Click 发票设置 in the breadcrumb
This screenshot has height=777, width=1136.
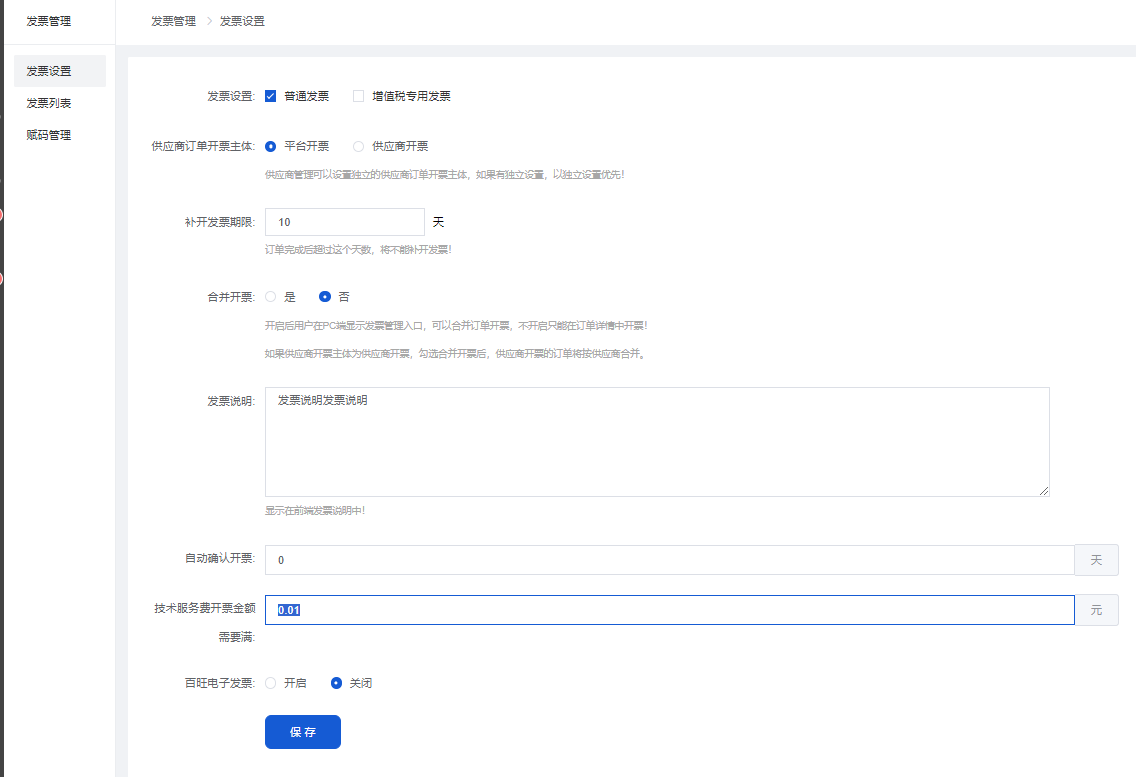pyautogui.click(x=242, y=21)
